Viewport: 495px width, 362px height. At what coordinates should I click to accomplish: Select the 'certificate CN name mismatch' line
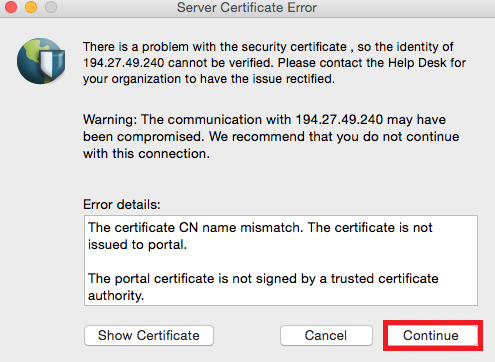click(x=260, y=227)
